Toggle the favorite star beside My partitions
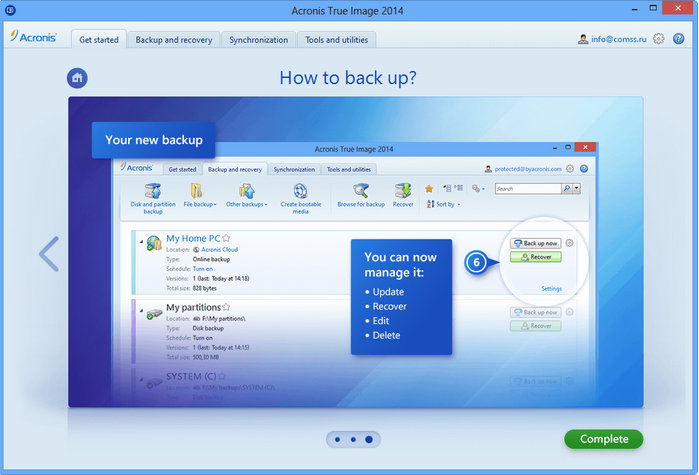This screenshot has width=699, height=475. (x=226, y=307)
